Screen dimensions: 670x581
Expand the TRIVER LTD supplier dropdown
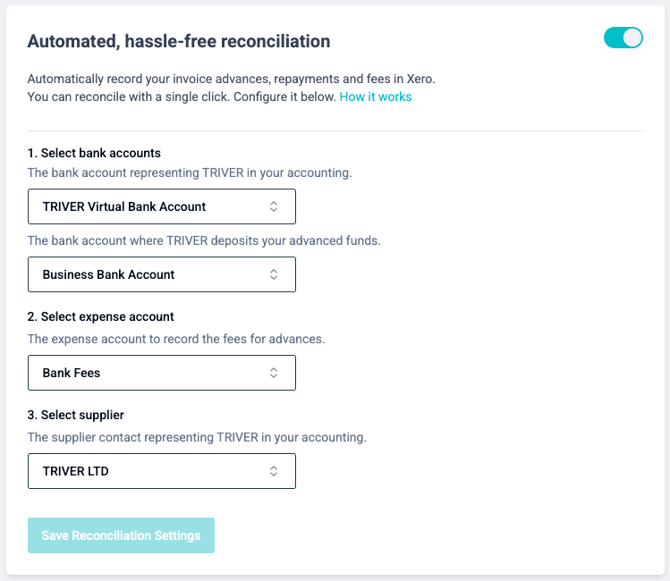161,471
